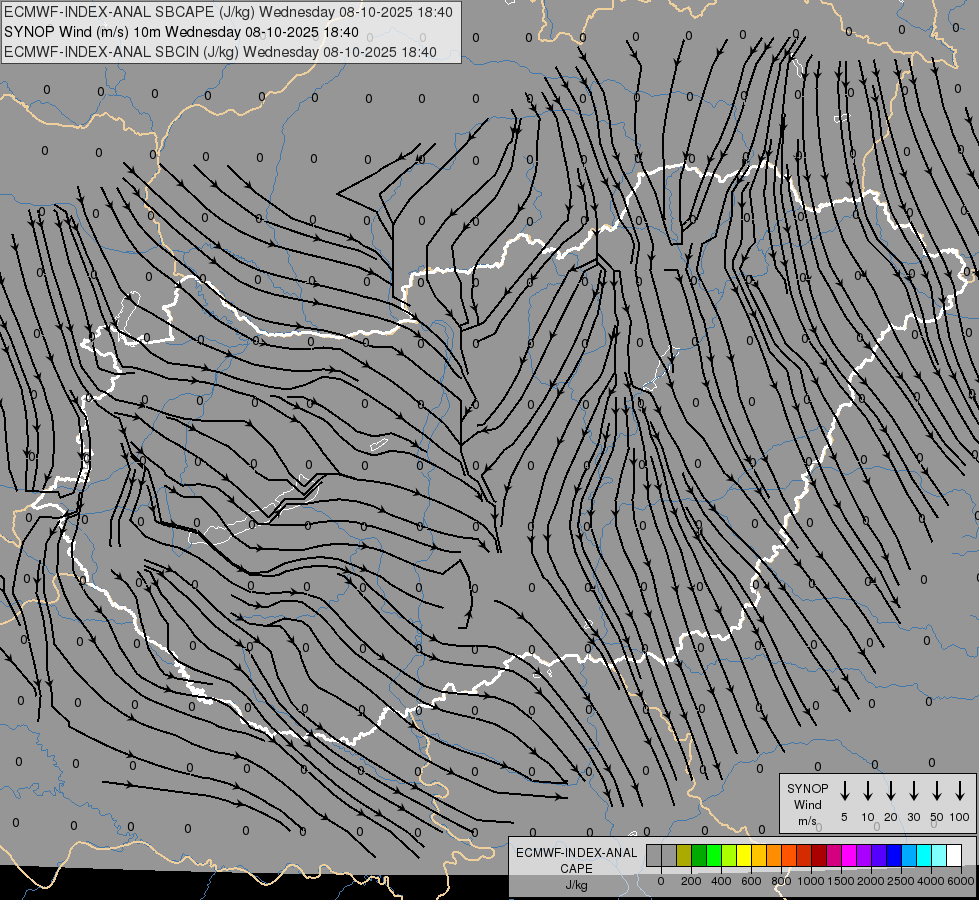
Task: Click the 1000 tick label on CAPE scale
Action: pyautogui.click(x=812, y=881)
